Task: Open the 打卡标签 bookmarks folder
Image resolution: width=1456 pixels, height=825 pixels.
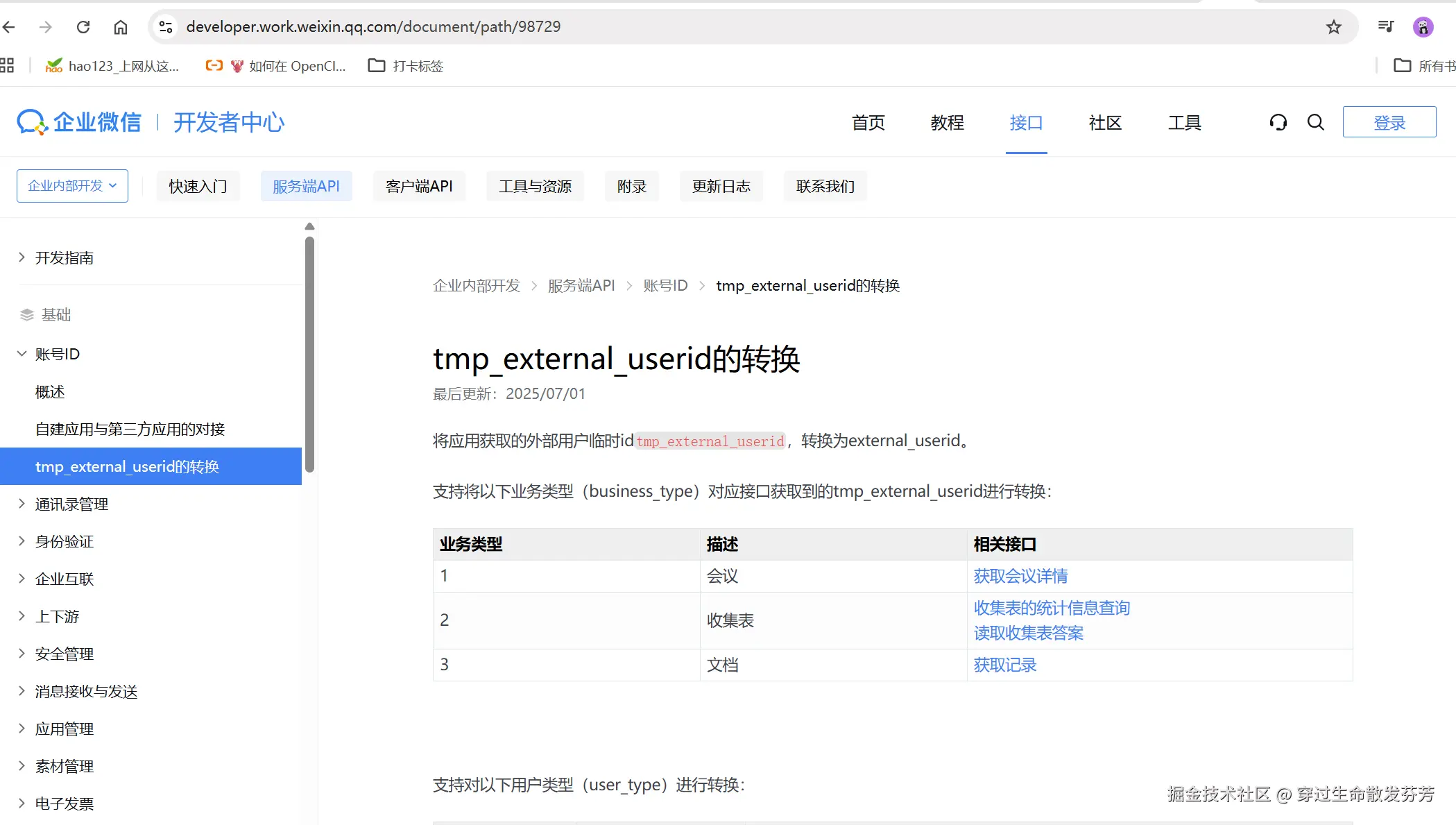Action: pos(406,66)
